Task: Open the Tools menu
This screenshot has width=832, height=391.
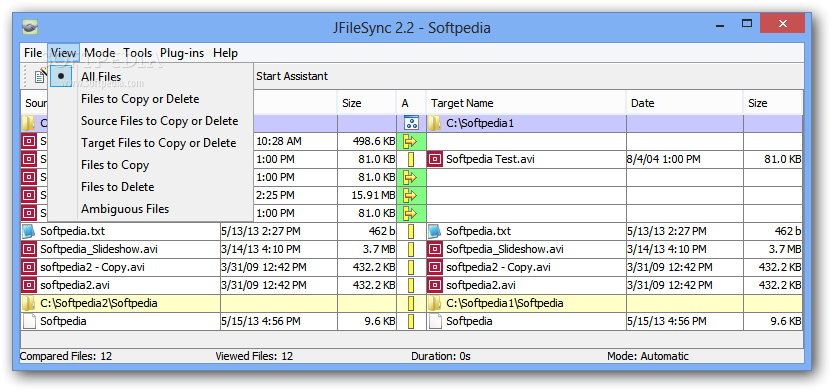Action: (x=138, y=53)
